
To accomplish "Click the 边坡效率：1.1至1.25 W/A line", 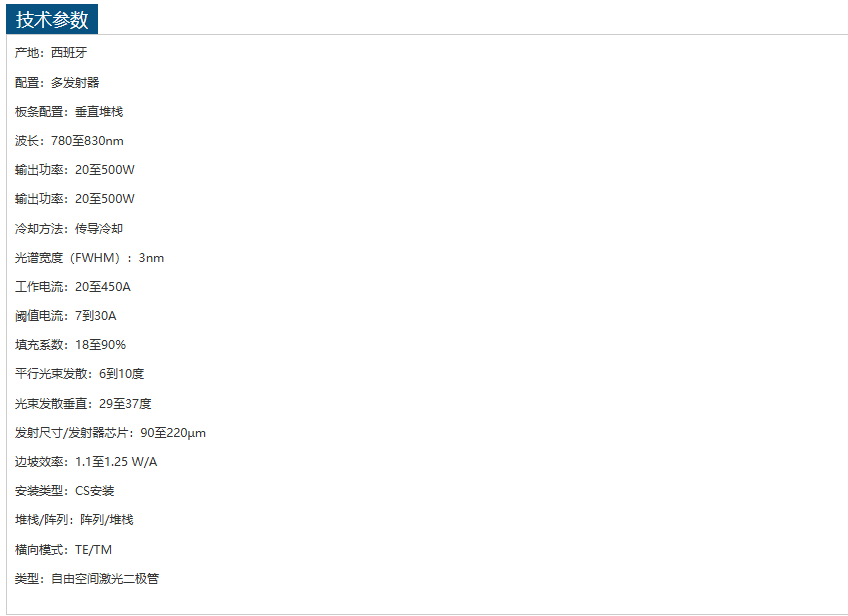I will (86, 462).
